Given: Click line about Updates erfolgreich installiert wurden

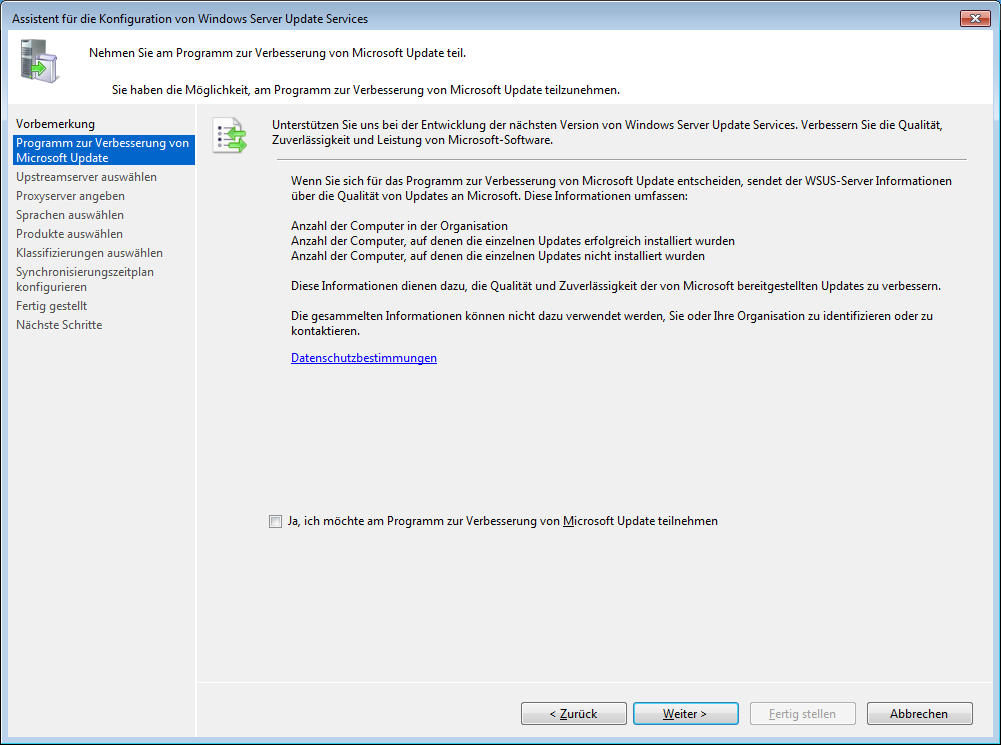Looking at the screenshot, I should point(513,241).
